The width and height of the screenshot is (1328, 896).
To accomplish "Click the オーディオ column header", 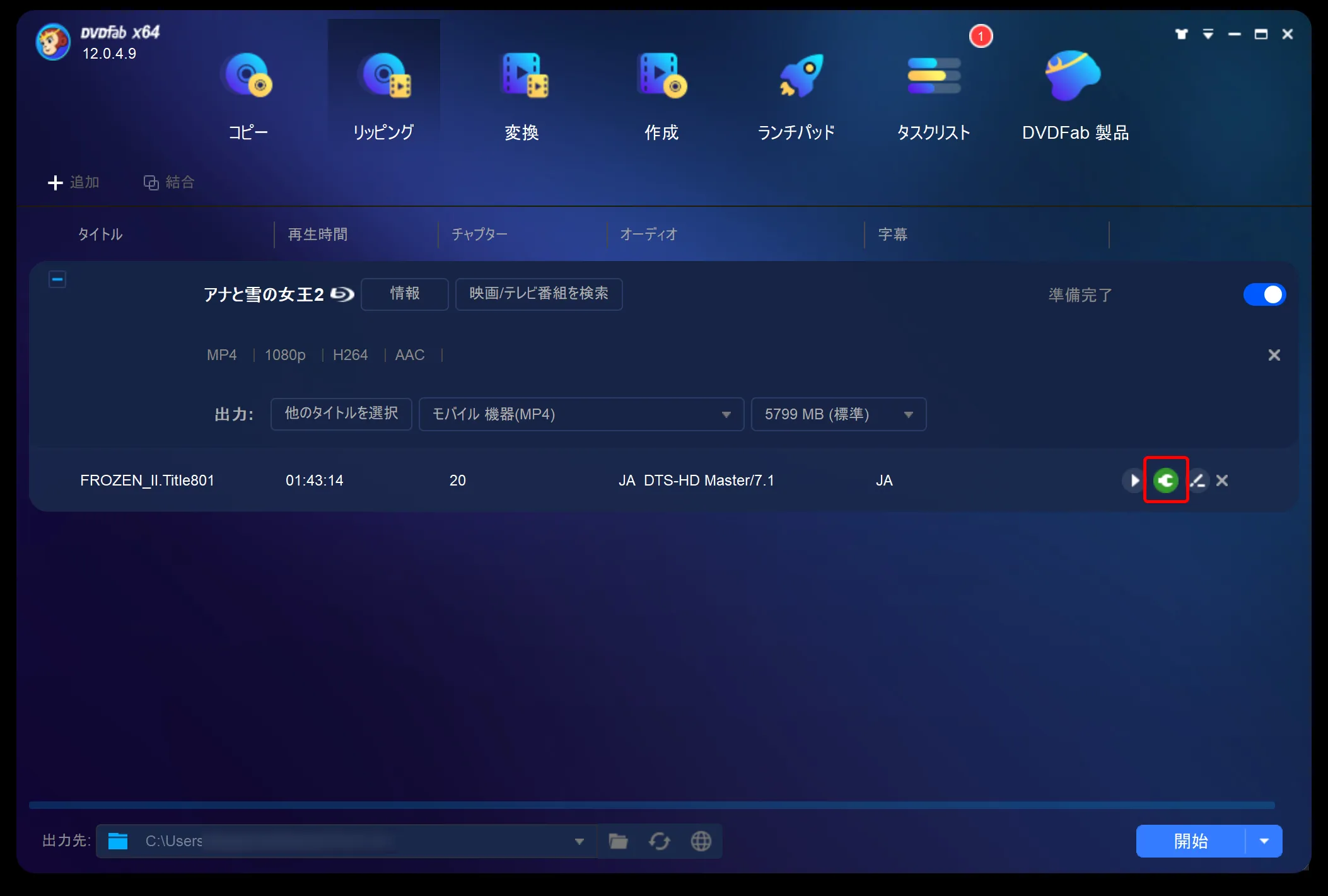I will [x=648, y=235].
